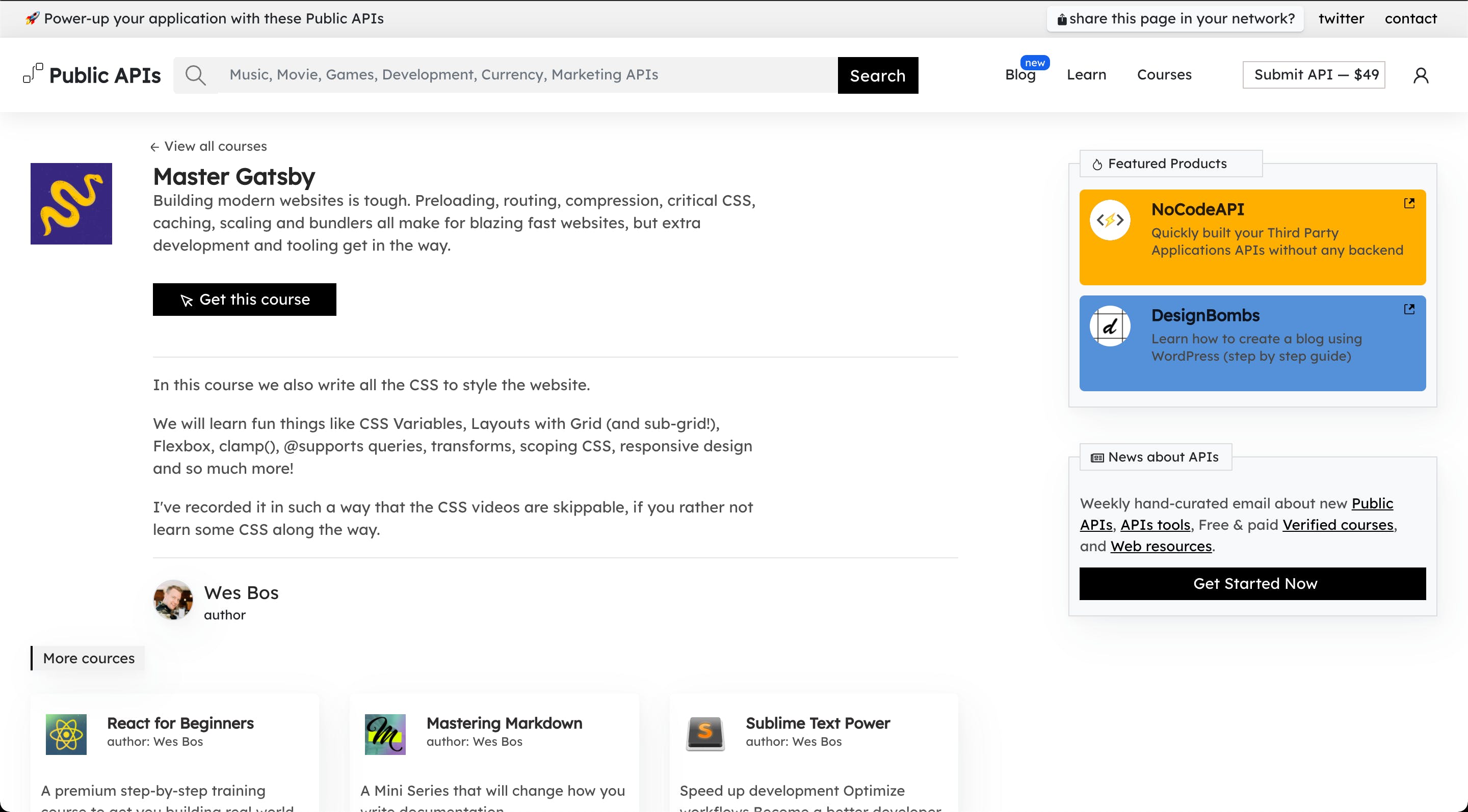Click the Submit API — $49 button
This screenshot has width=1468, height=812.
click(x=1313, y=75)
